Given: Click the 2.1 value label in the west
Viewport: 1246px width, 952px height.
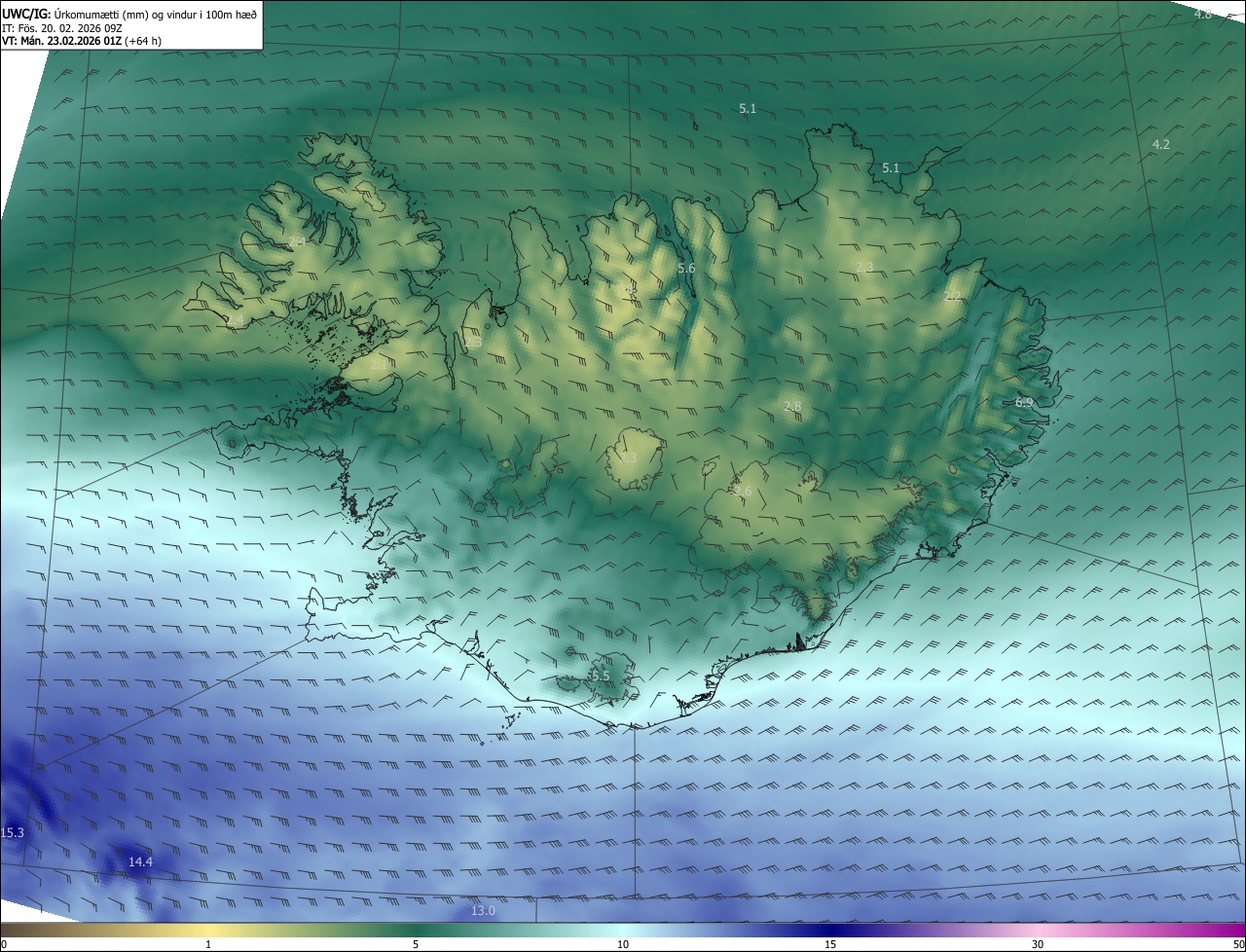Looking at the screenshot, I should (x=379, y=363).
